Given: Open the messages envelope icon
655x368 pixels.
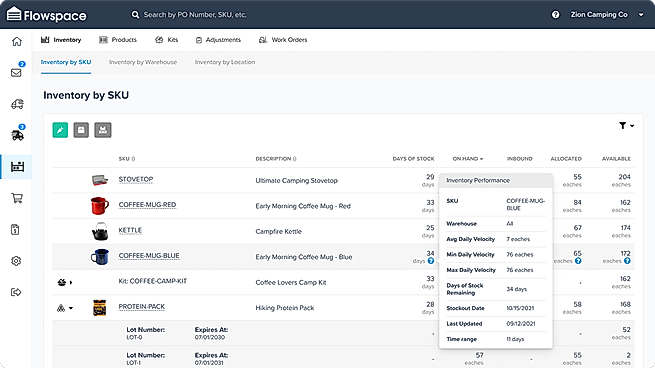Looking at the screenshot, I should (x=16, y=73).
